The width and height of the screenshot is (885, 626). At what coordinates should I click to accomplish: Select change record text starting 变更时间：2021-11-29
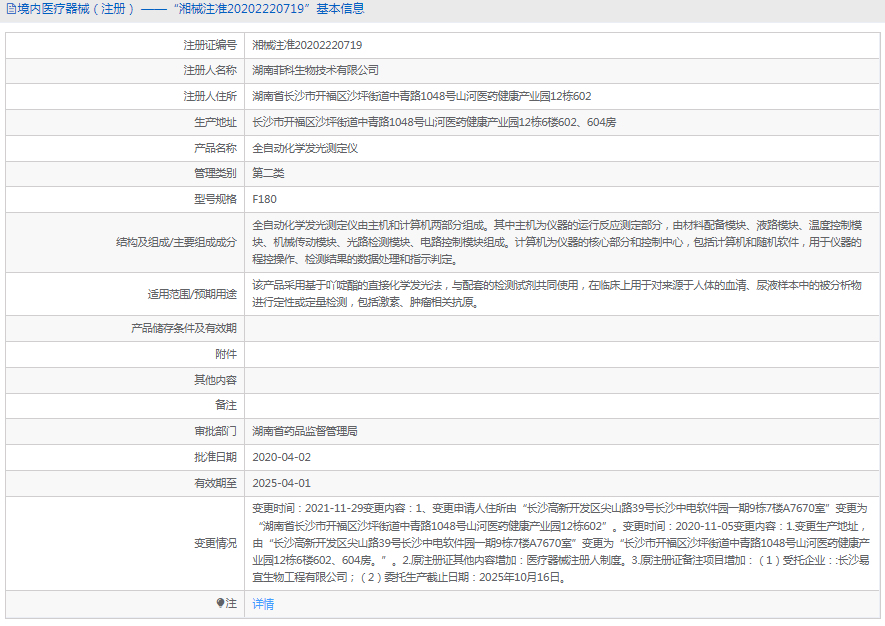560,543
